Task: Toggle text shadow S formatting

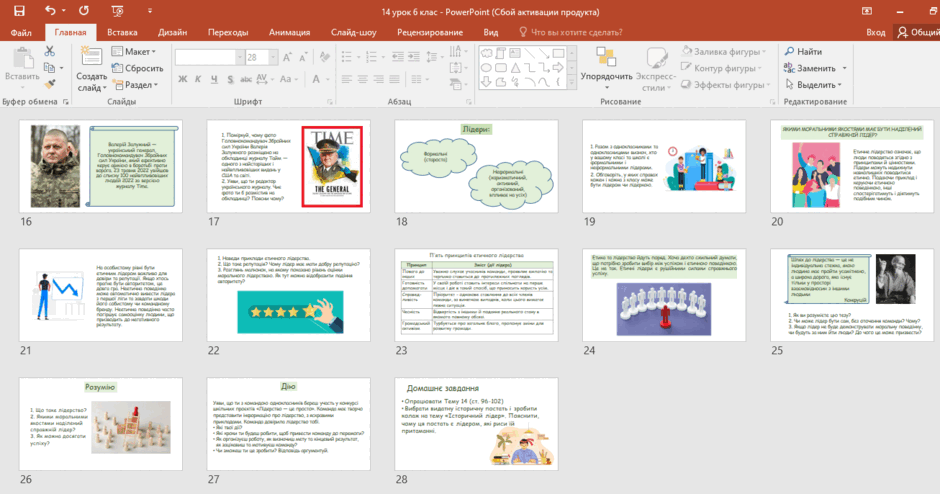Action: point(230,79)
